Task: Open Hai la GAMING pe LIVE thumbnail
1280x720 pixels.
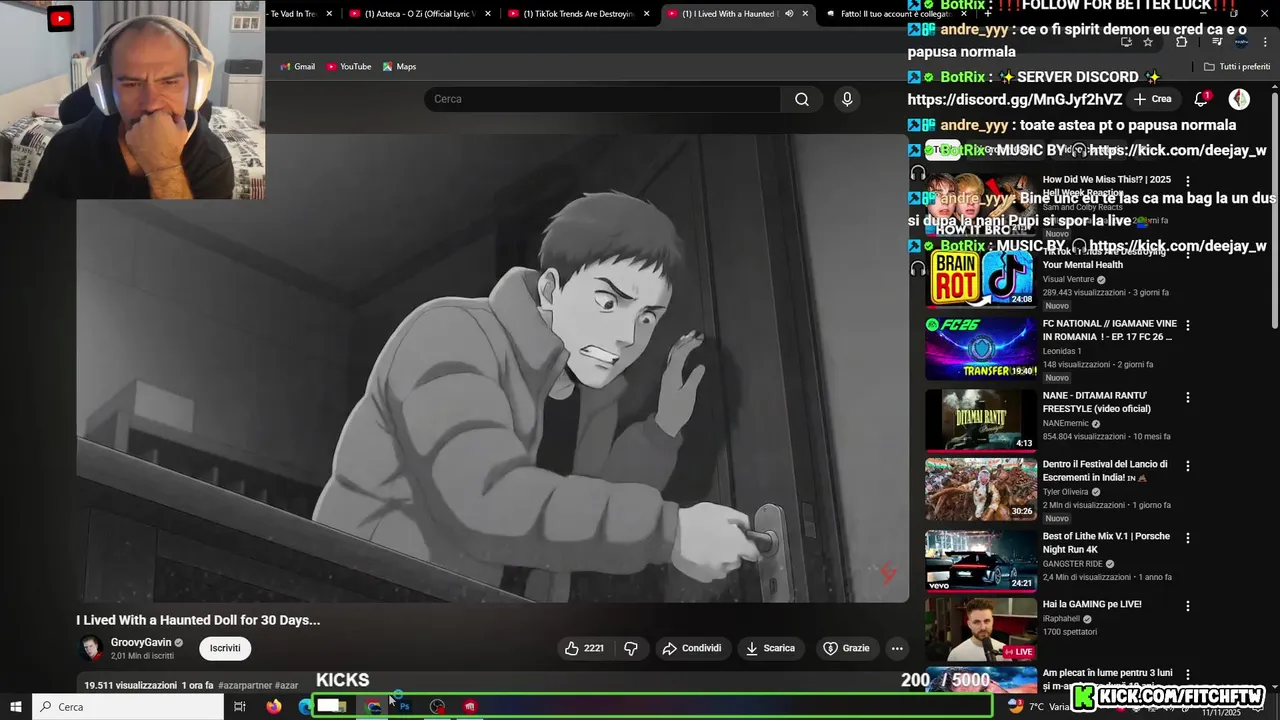Action: 981,630
